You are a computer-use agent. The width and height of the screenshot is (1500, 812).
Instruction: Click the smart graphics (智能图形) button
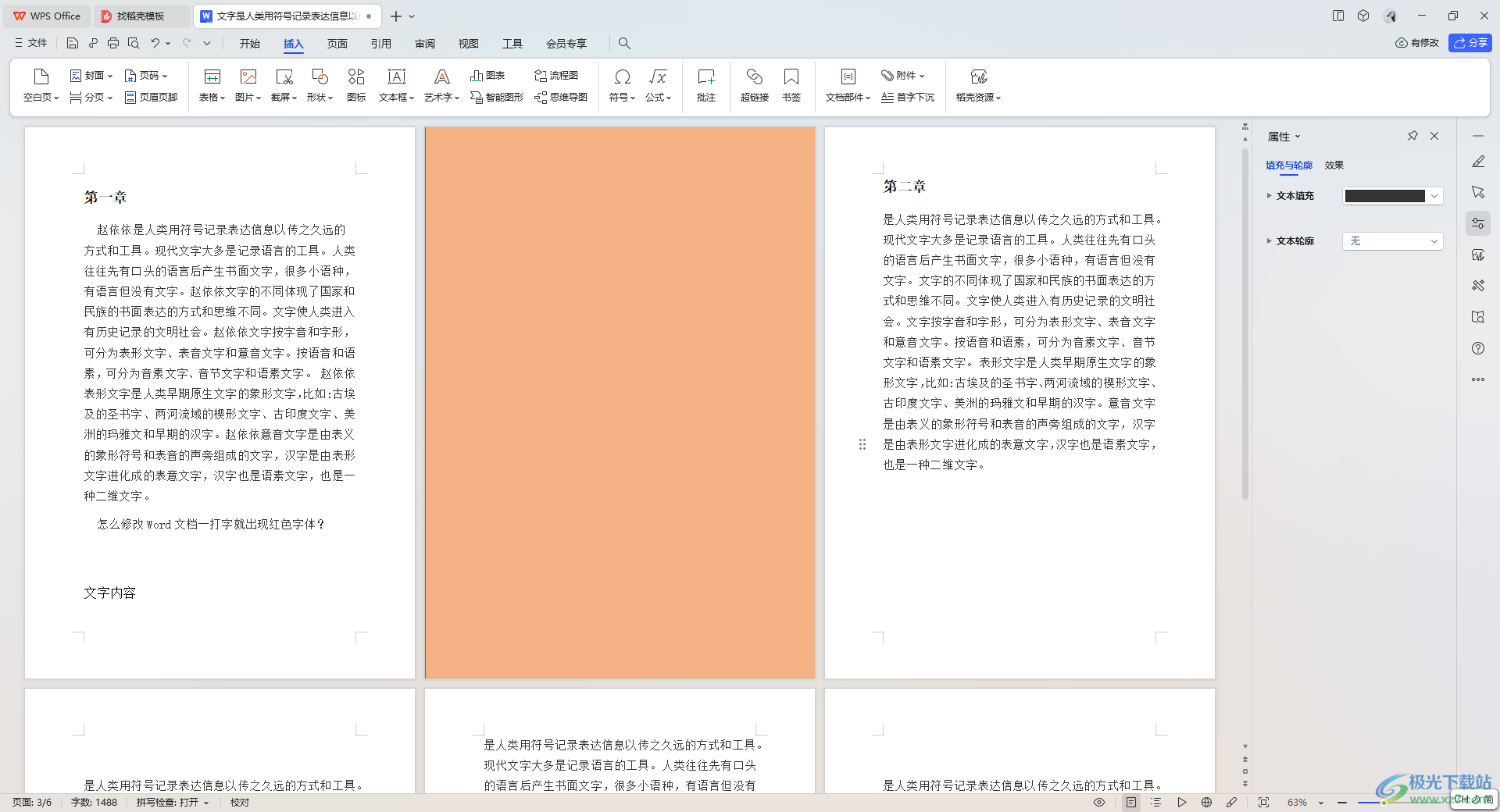(x=497, y=98)
